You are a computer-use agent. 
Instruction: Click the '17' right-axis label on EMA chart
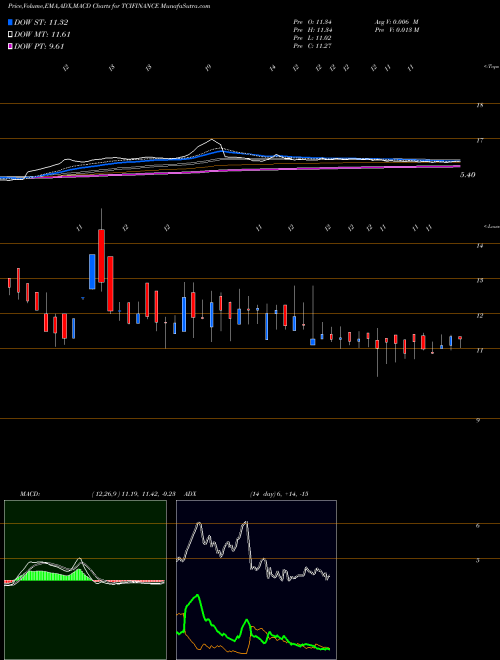click(x=479, y=141)
